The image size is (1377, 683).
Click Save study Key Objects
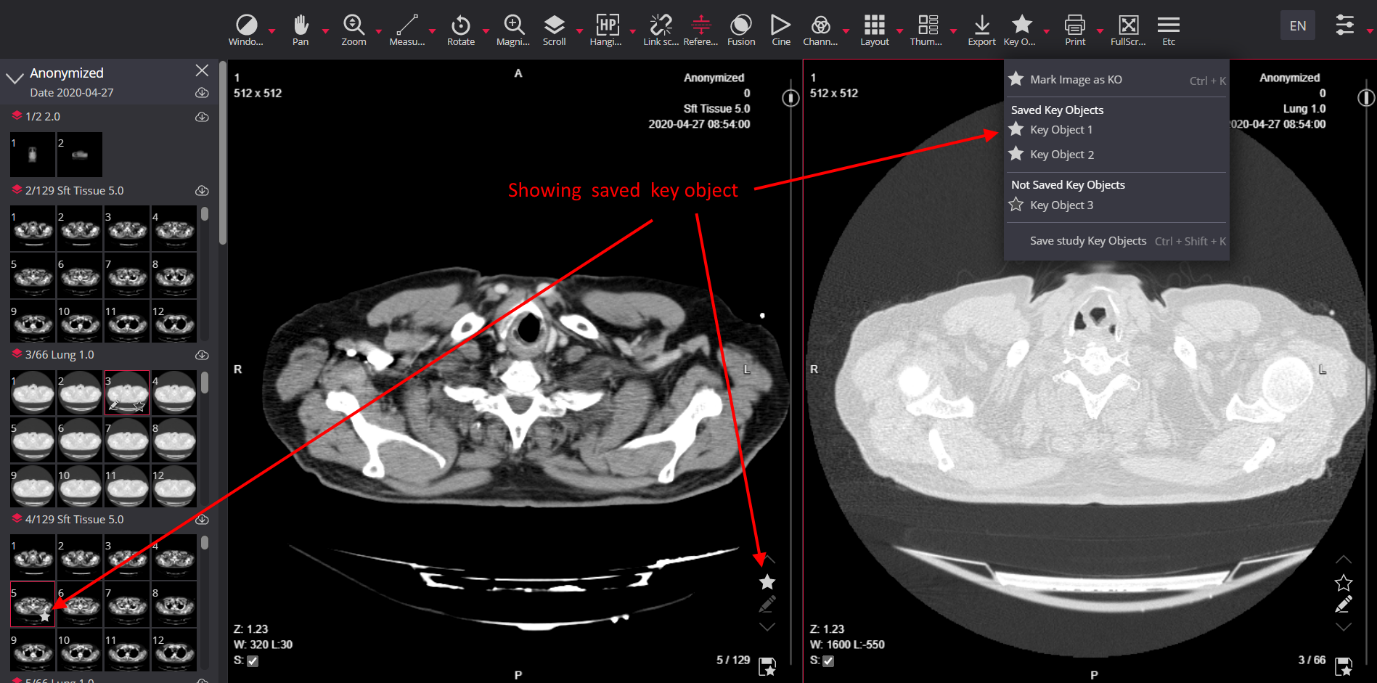click(x=1088, y=241)
